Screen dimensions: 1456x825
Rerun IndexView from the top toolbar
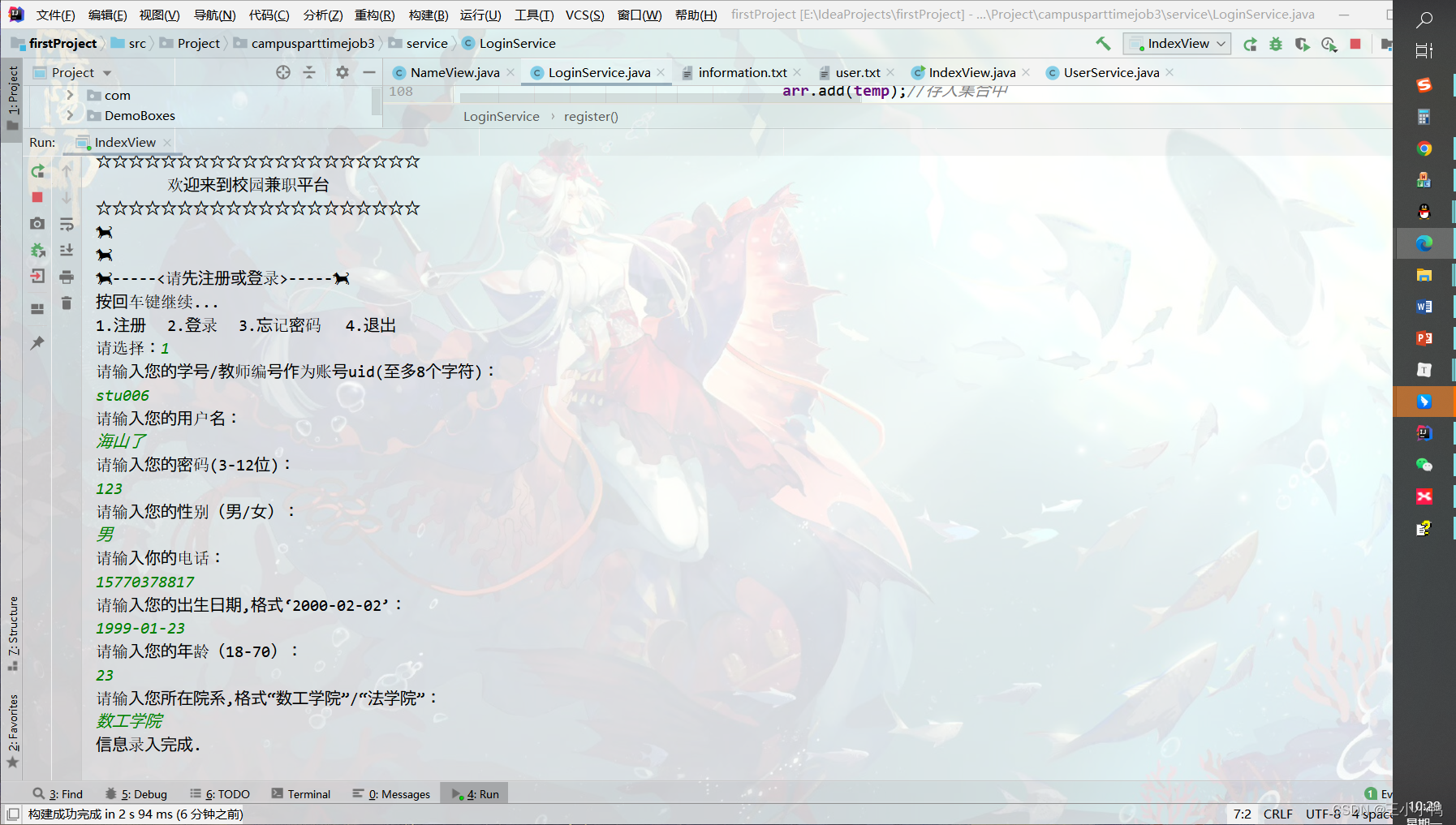click(1250, 44)
